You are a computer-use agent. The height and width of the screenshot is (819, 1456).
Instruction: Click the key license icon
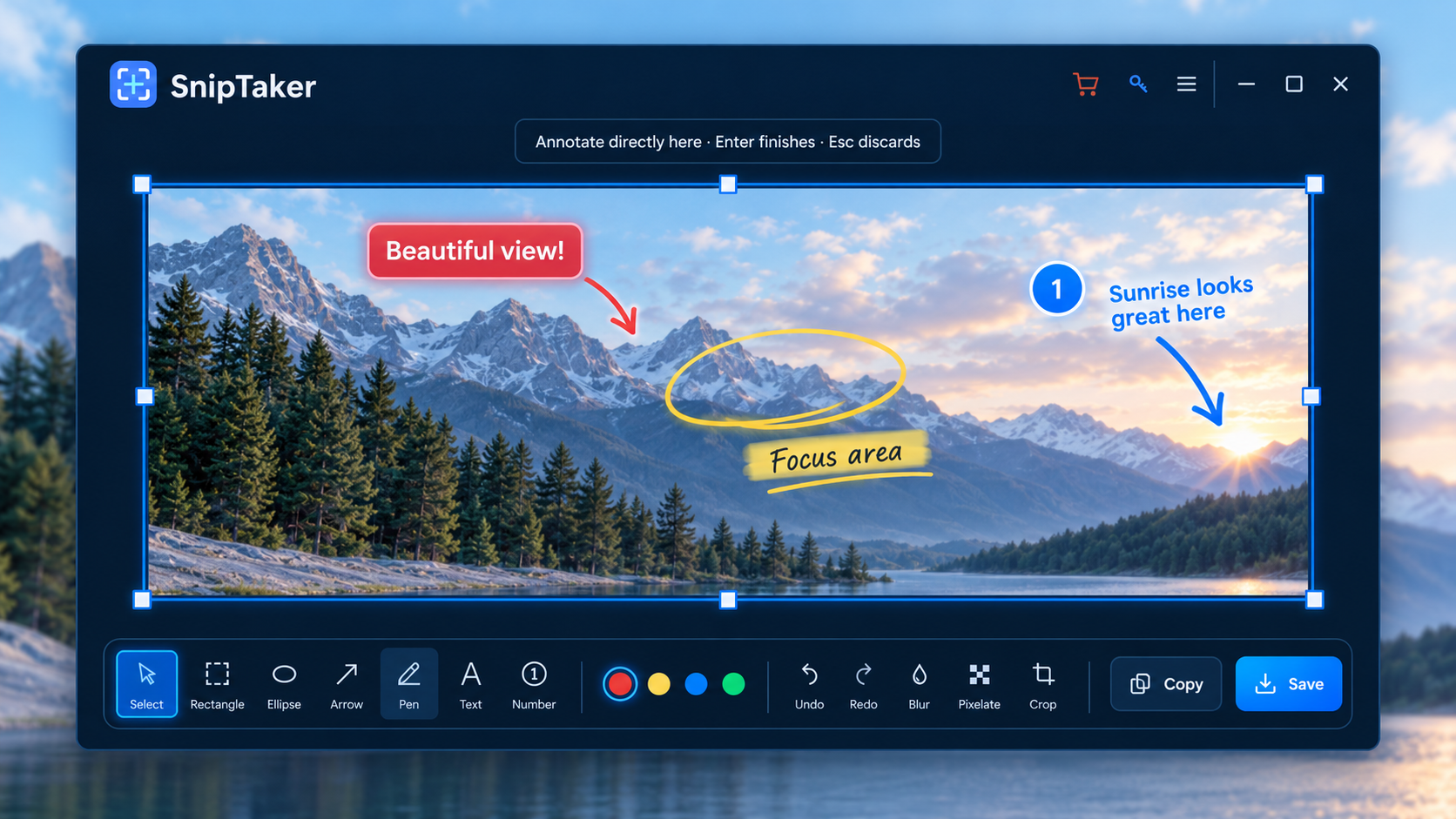point(1137,84)
